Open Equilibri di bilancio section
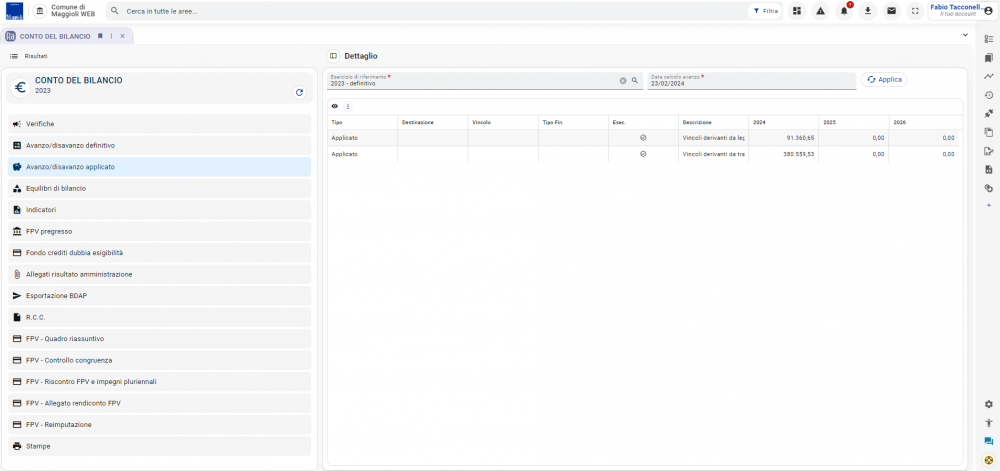 (x=159, y=189)
